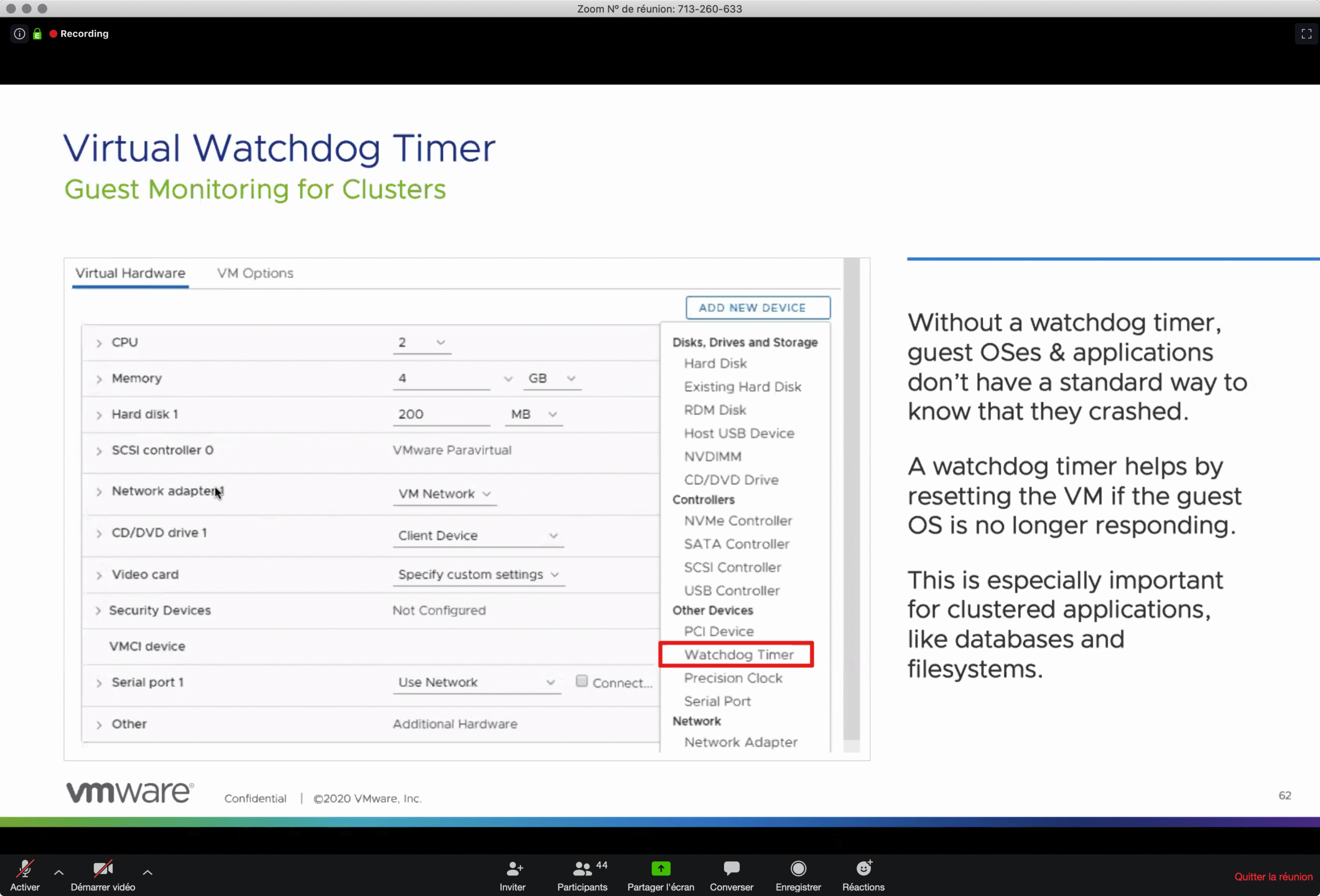Expand the Memory hardware row
This screenshot has height=896, width=1320.
99,379
